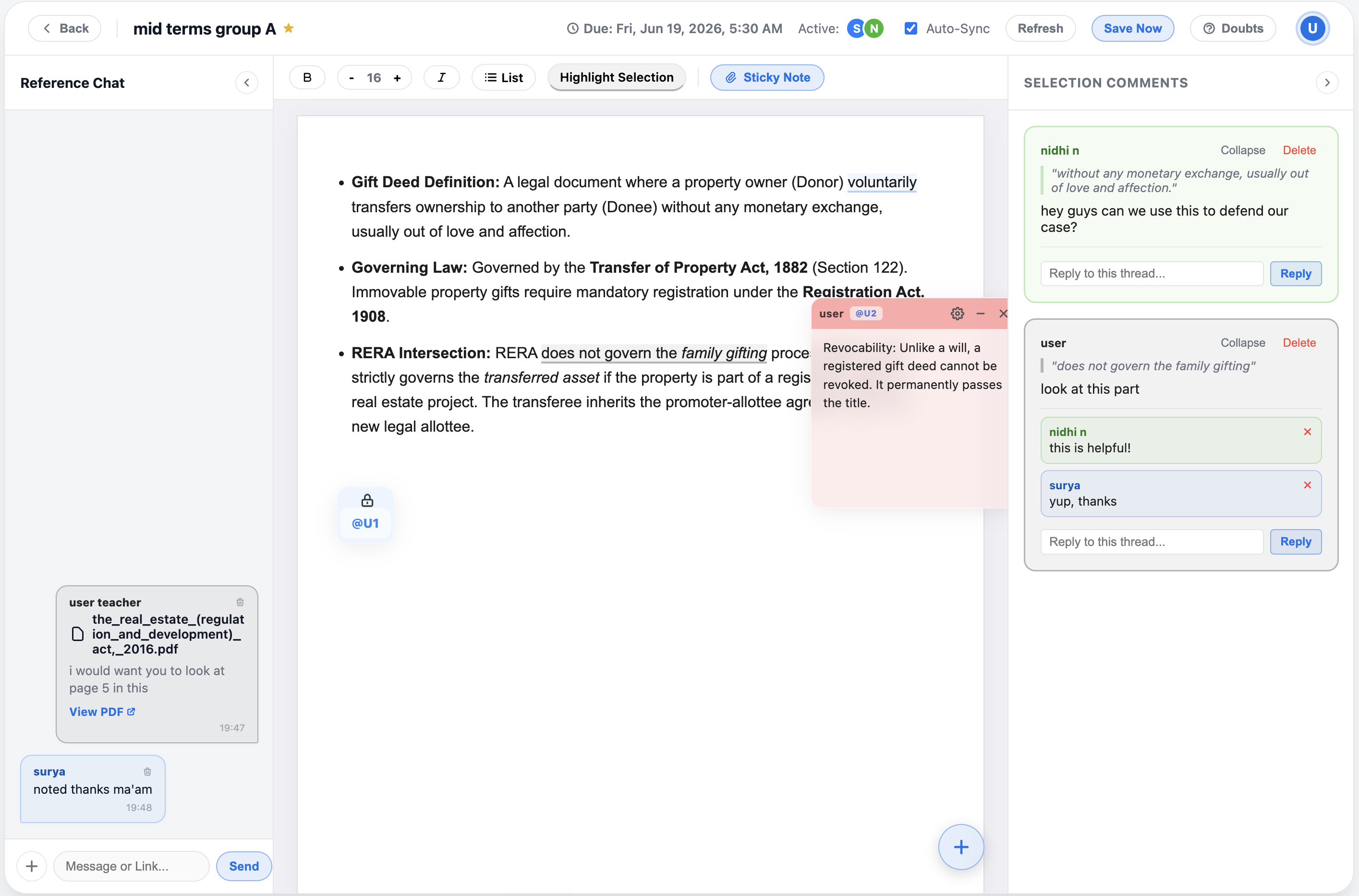Delete surya's 'noted thanks ma'am' message
The image size is (1359, 896).
coord(147,772)
